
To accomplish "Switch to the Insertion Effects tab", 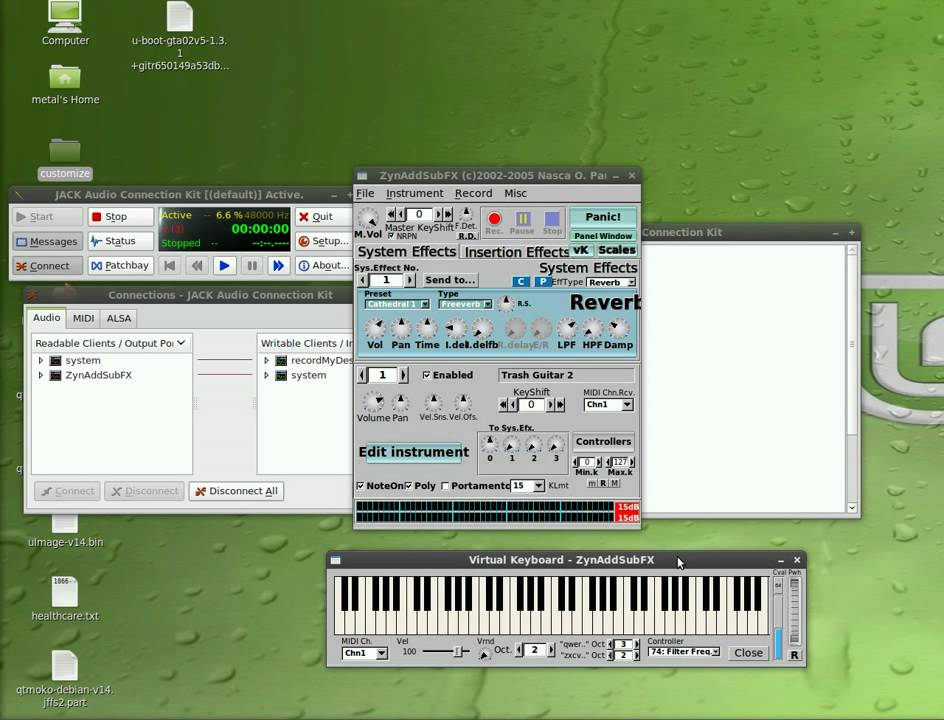I will pyautogui.click(x=516, y=252).
